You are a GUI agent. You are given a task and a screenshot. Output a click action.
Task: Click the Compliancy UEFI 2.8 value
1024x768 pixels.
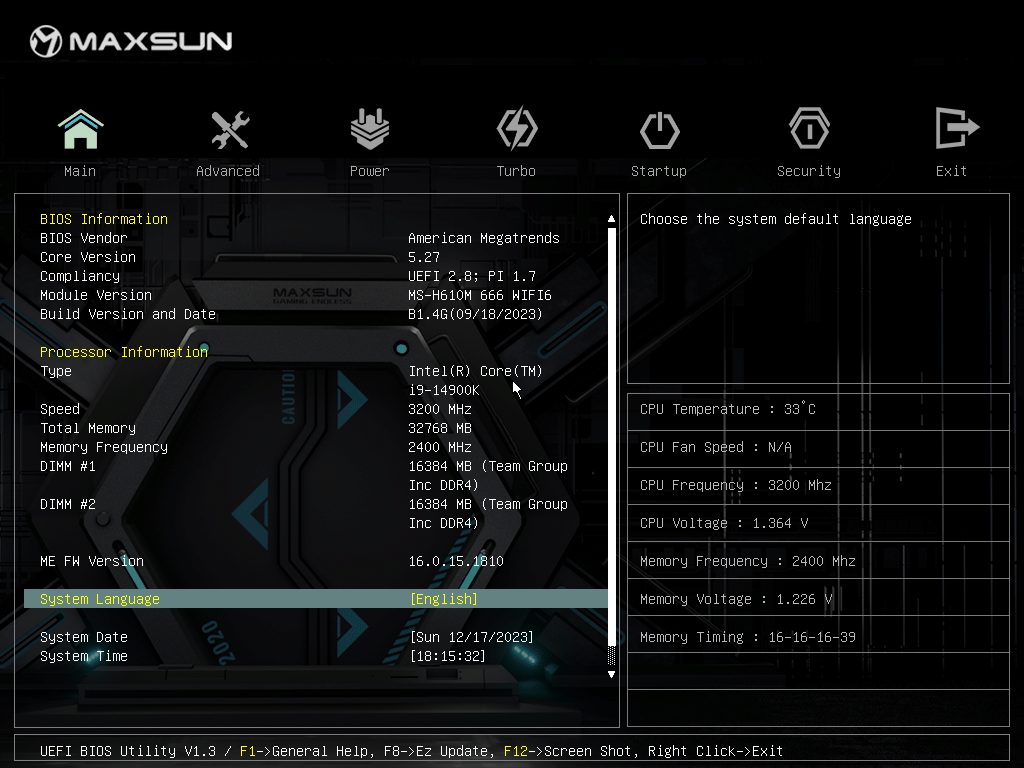pos(472,276)
